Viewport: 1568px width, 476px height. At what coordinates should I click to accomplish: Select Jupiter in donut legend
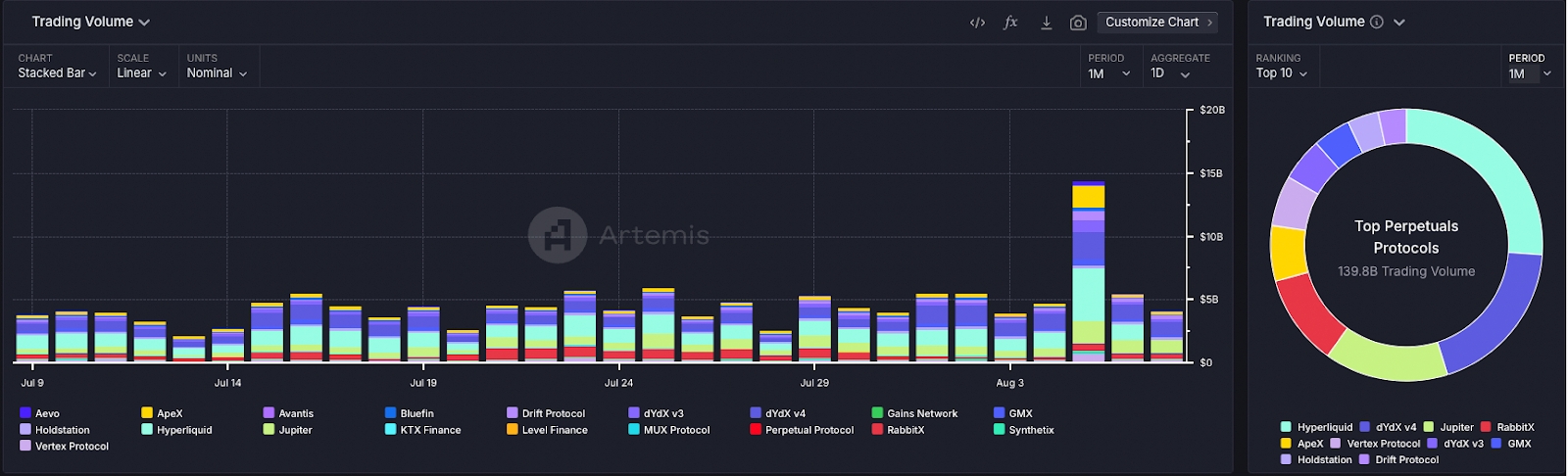tap(1448, 427)
